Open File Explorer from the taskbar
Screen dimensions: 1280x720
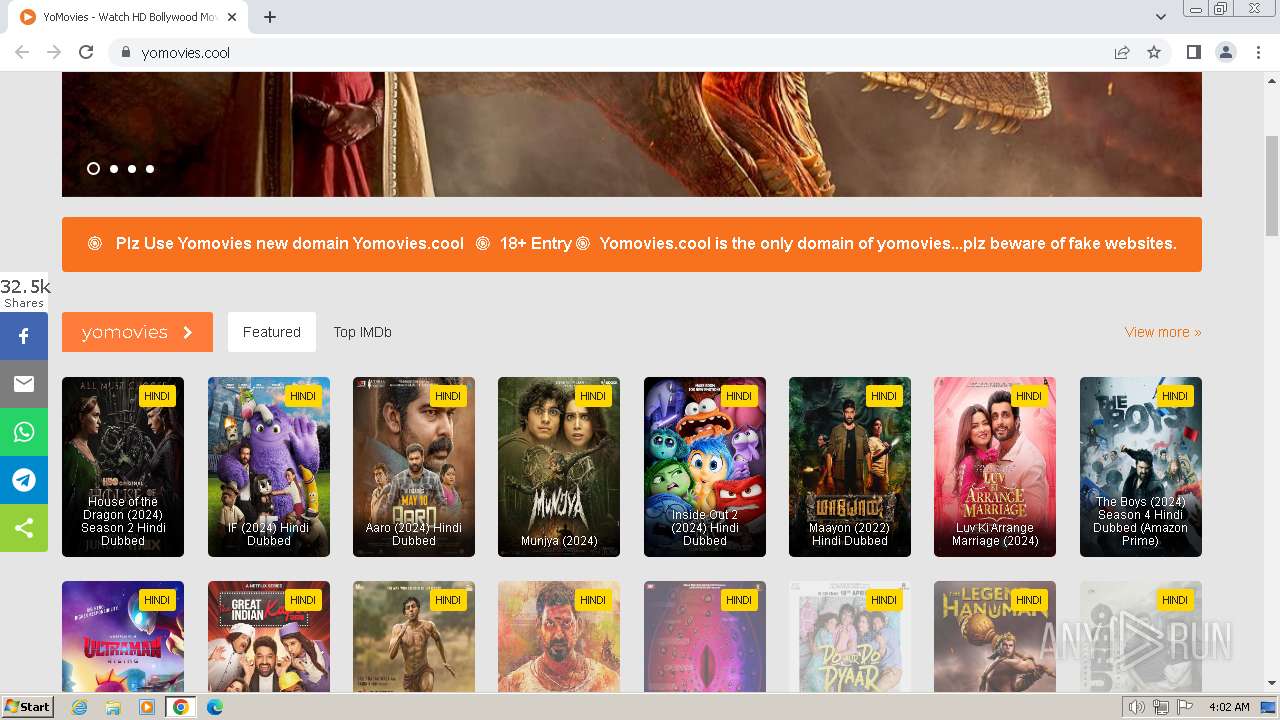(113, 707)
